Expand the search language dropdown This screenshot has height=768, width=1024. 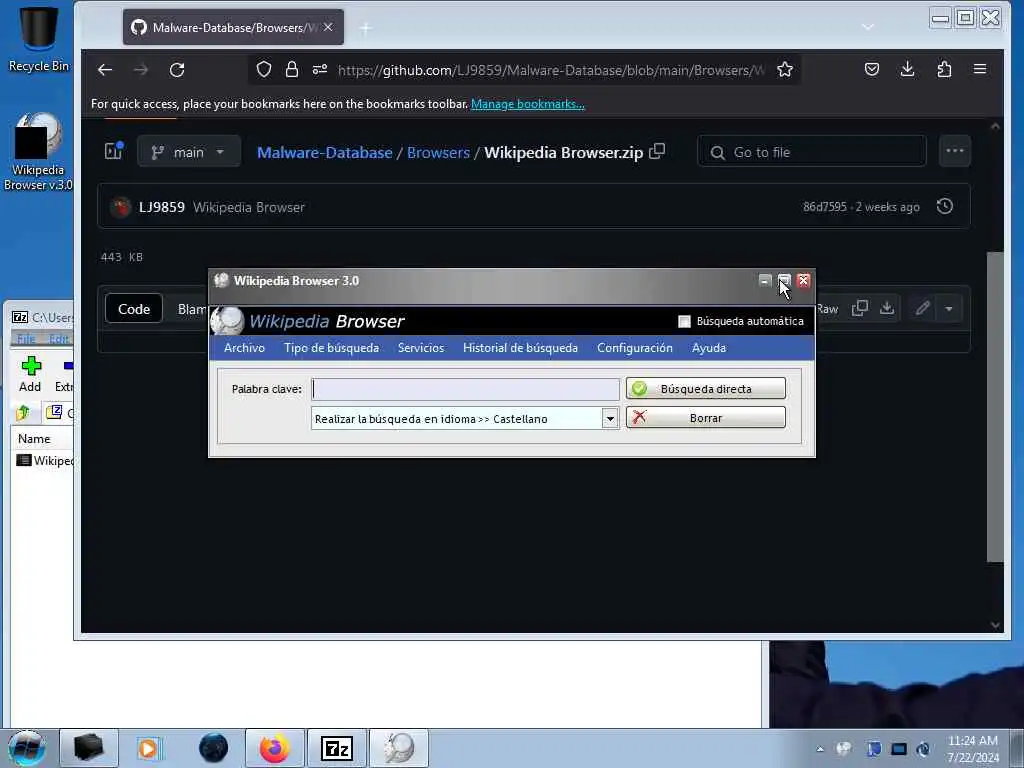pos(609,419)
